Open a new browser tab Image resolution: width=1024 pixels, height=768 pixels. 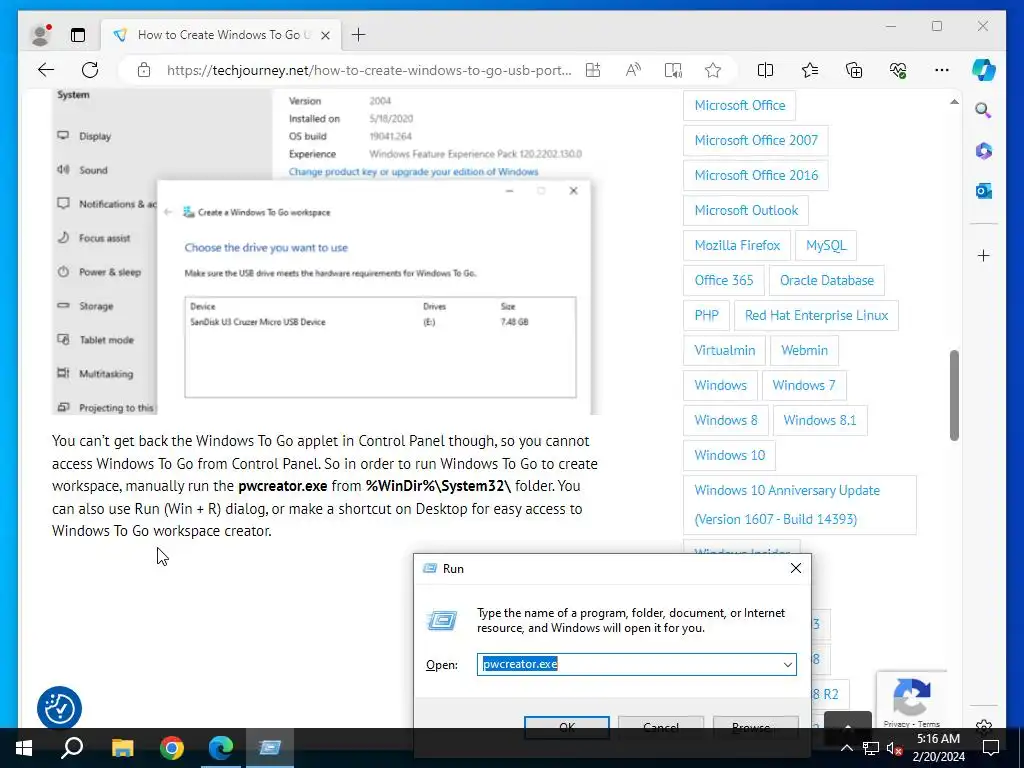[359, 35]
